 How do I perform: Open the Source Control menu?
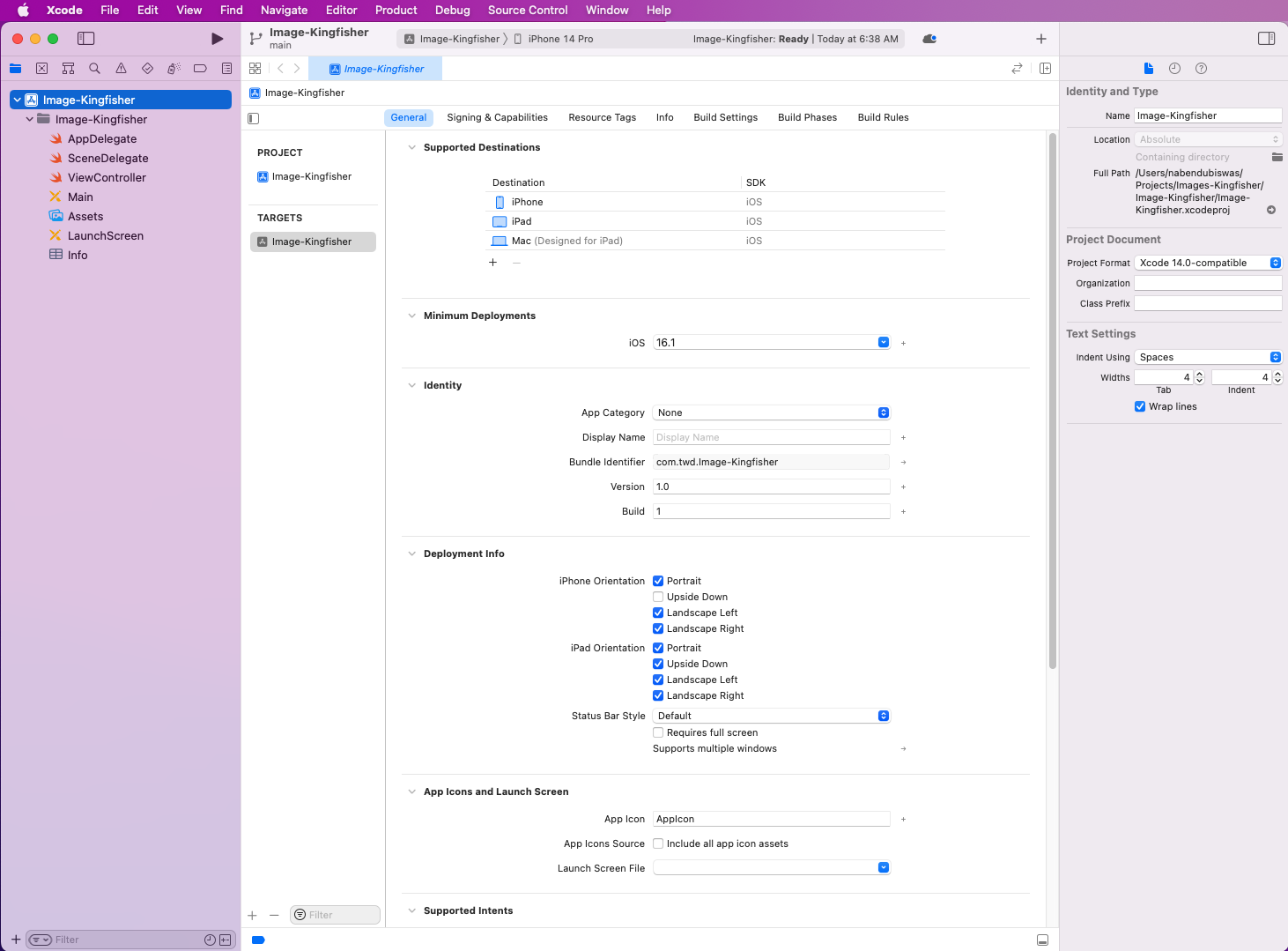[528, 10]
